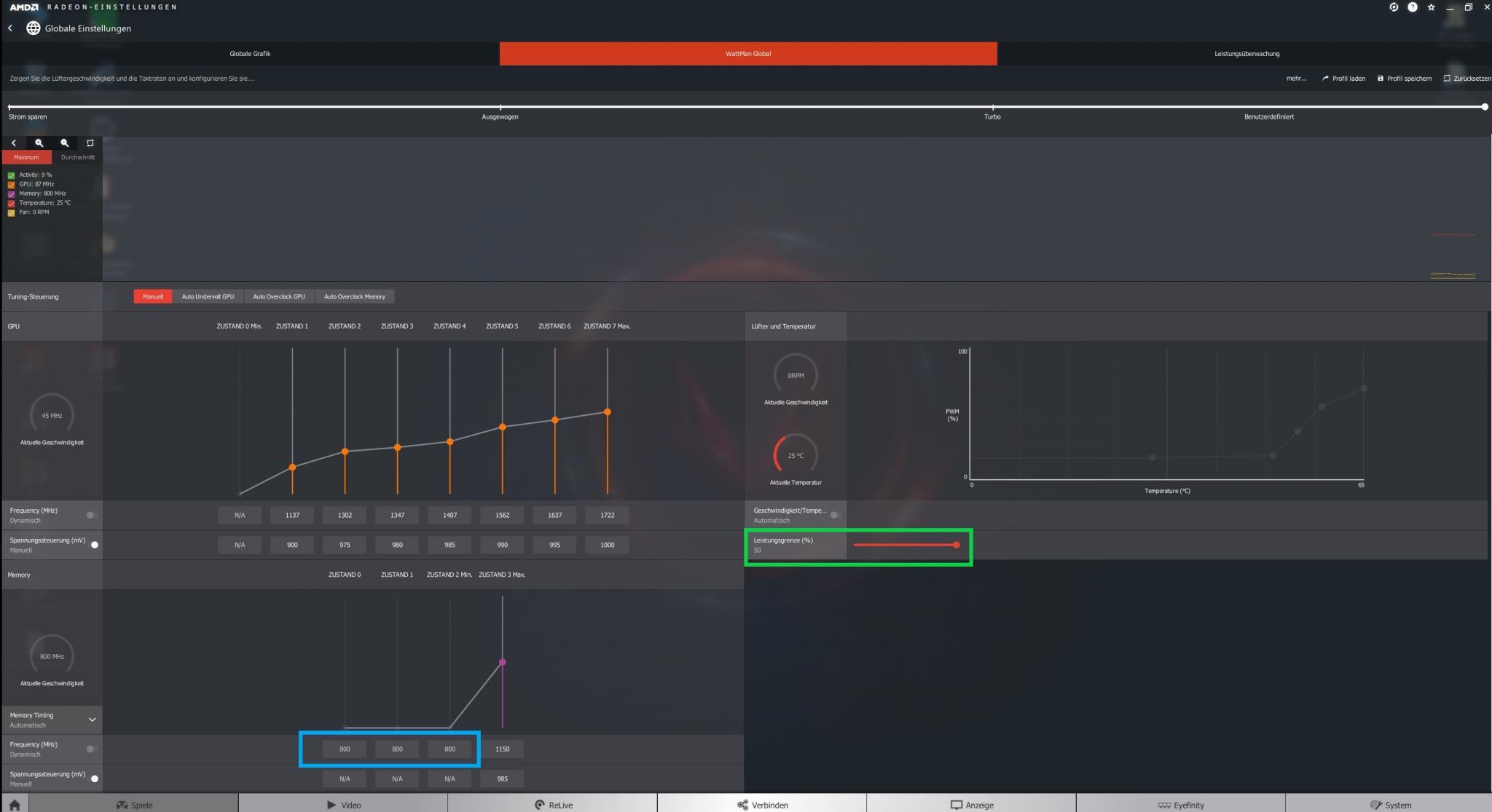This screenshot has height=812, width=1492.
Task: Open the mehr... options menu
Action: [x=1296, y=79]
